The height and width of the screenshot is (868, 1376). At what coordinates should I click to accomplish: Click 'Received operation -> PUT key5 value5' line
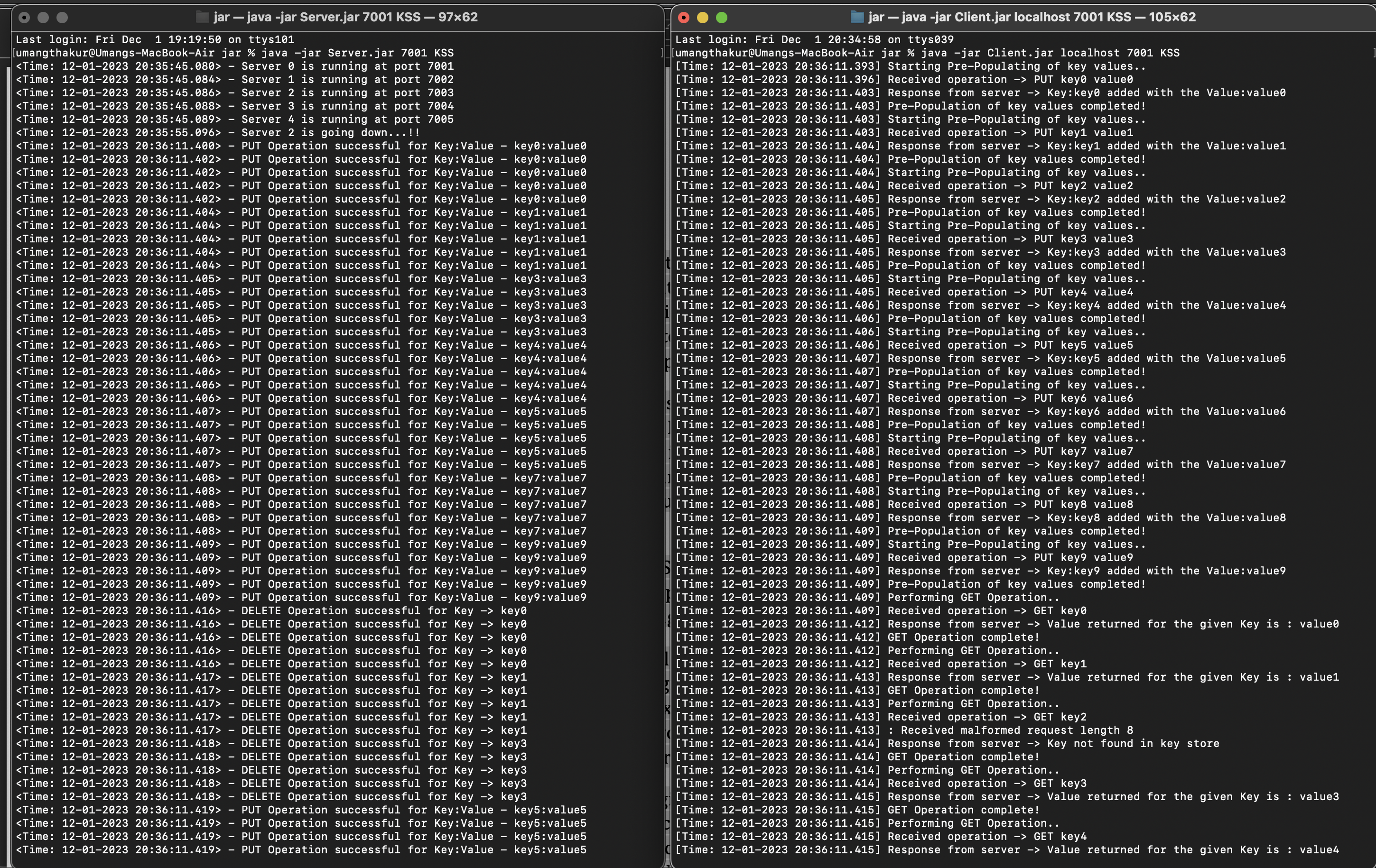(x=904, y=345)
